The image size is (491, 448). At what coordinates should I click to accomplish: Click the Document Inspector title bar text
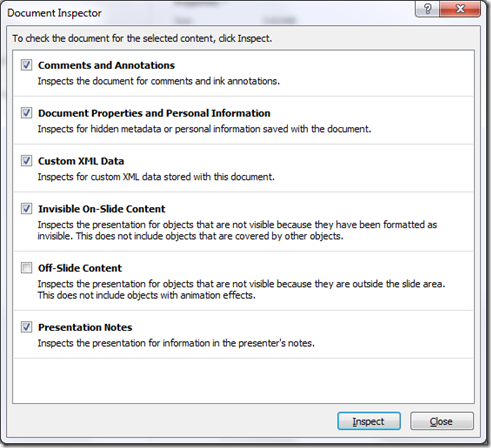click(x=54, y=13)
